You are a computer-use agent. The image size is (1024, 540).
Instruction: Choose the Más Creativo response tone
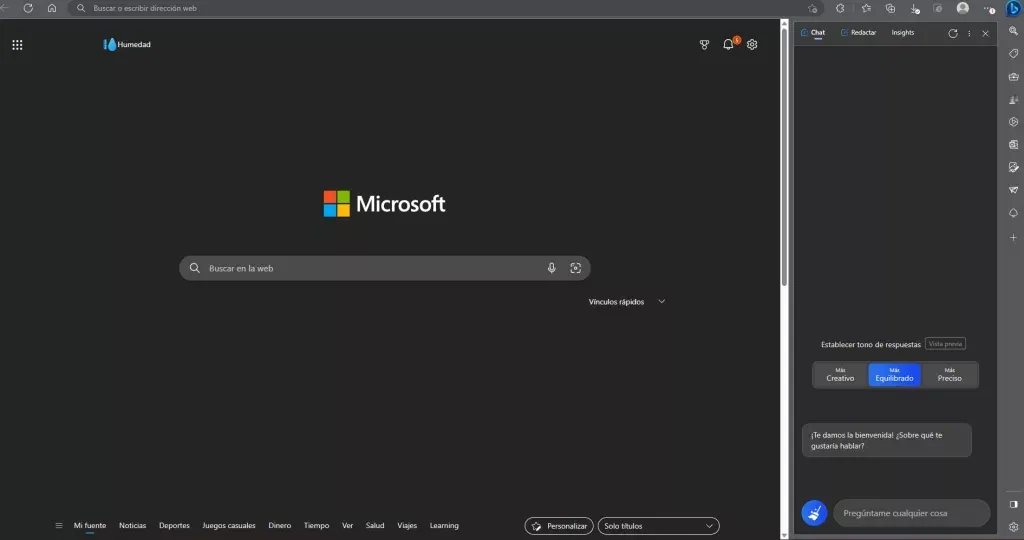(840, 375)
